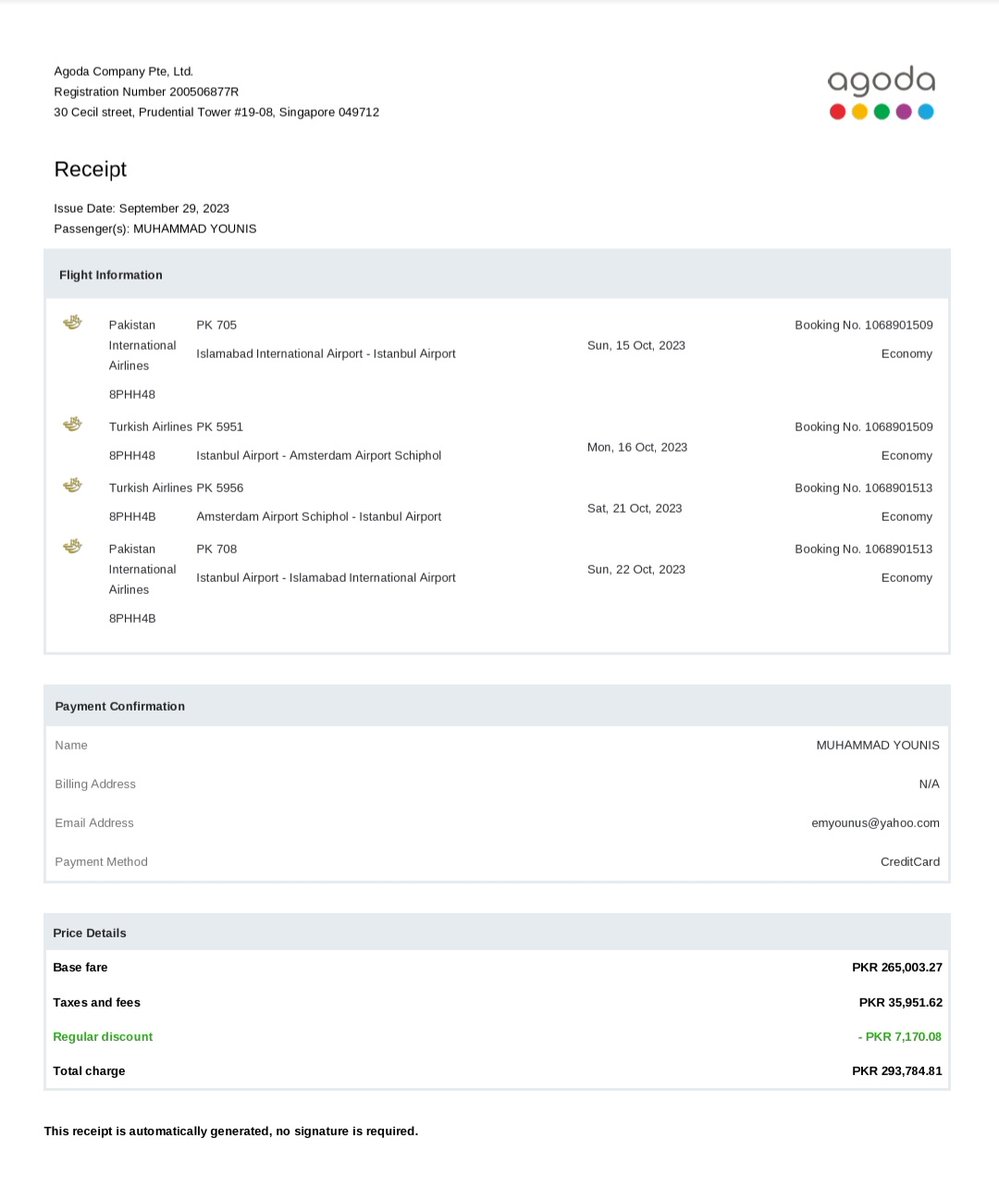This screenshot has width=999, height=1200.
Task: Click base fare amount PKR 265,003.27
Action: (897, 967)
